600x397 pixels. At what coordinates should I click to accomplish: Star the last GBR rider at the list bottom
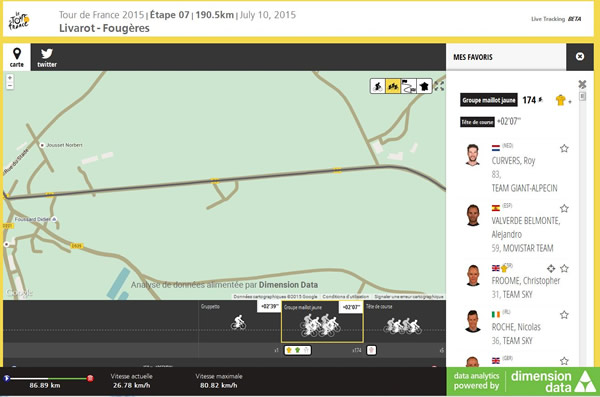click(x=564, y=361)
